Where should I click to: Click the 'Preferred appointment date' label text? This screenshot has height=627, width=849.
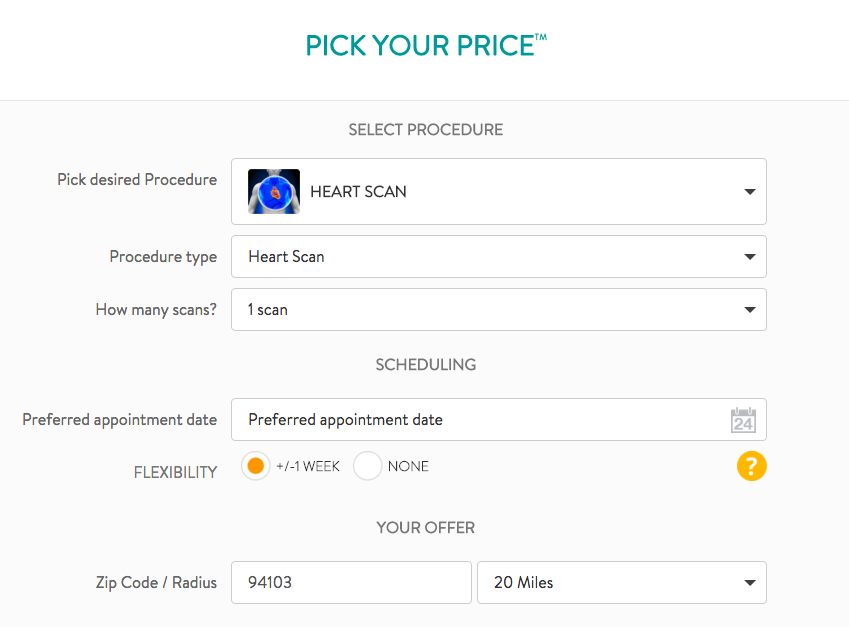coord(120,420)
